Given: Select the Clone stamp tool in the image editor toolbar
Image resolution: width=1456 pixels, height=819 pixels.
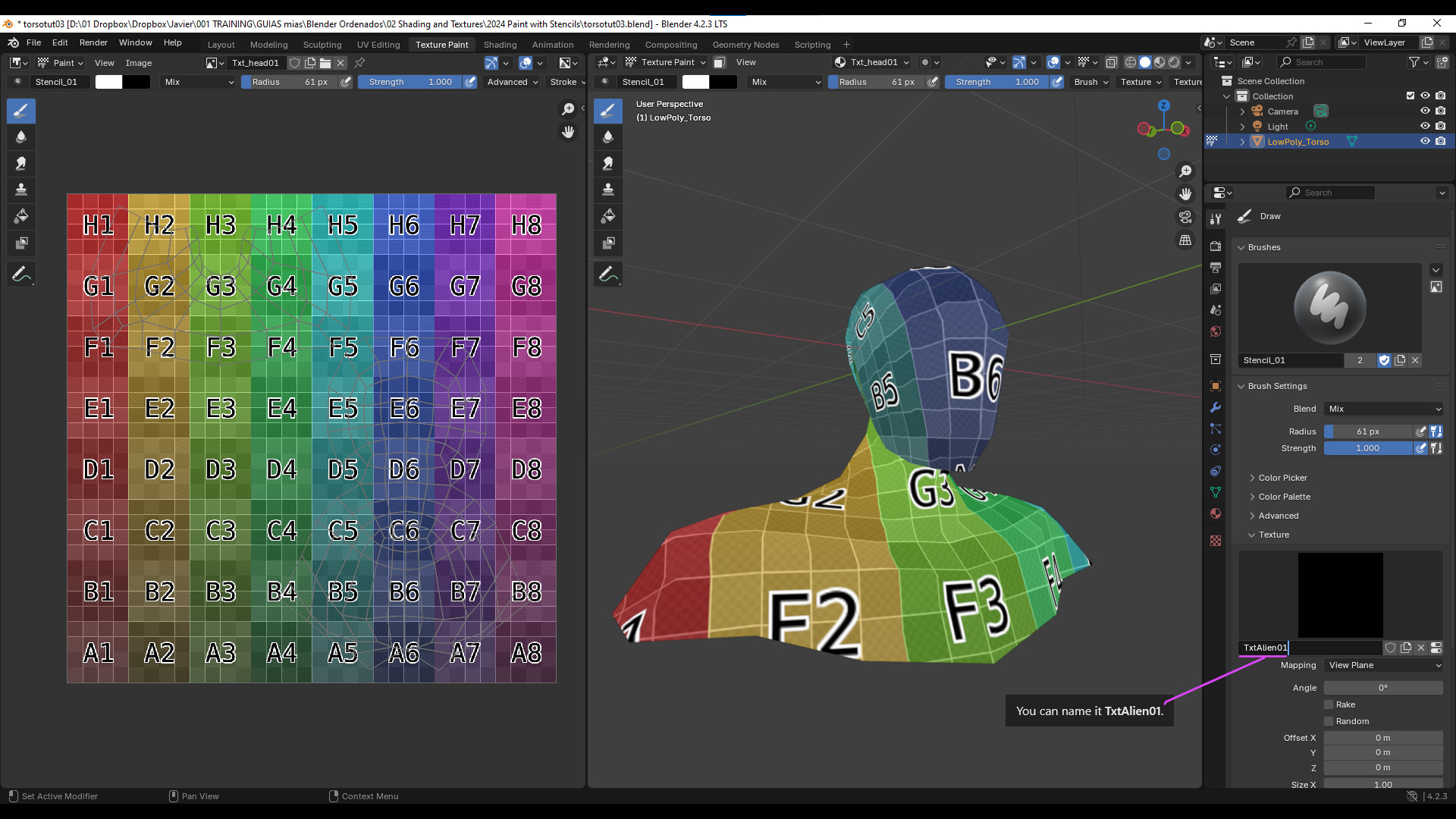Looking at the screenshot, I should [x=21, y=190].
